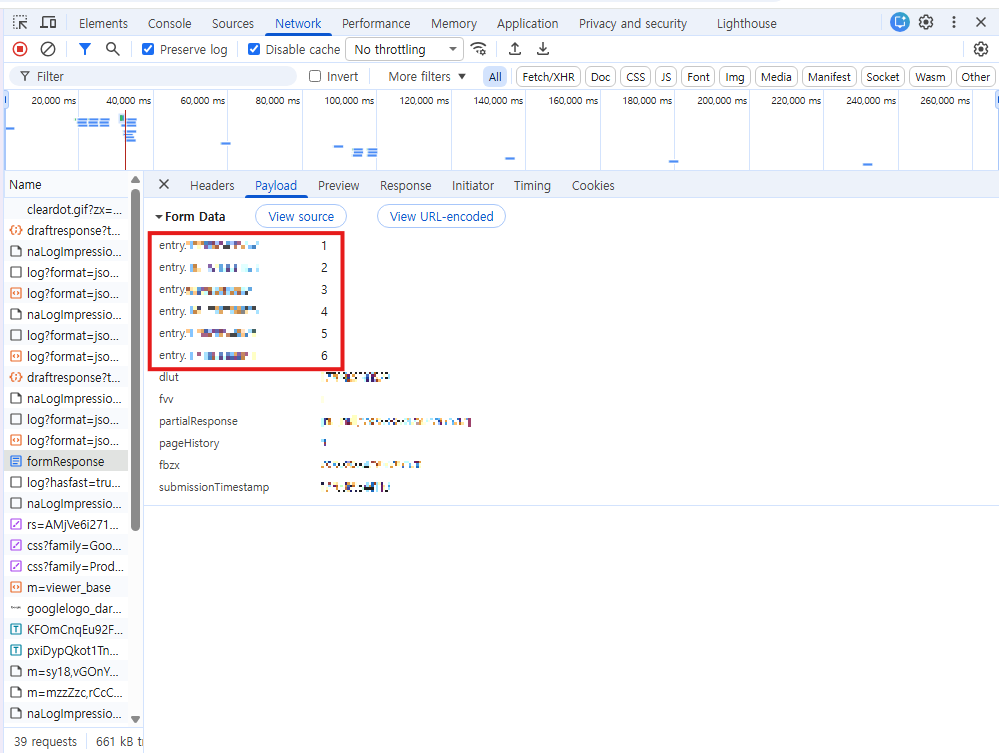Click the View URL-encoded button
This screenshot has height=753, width=999.
click(x=441, y=217)
